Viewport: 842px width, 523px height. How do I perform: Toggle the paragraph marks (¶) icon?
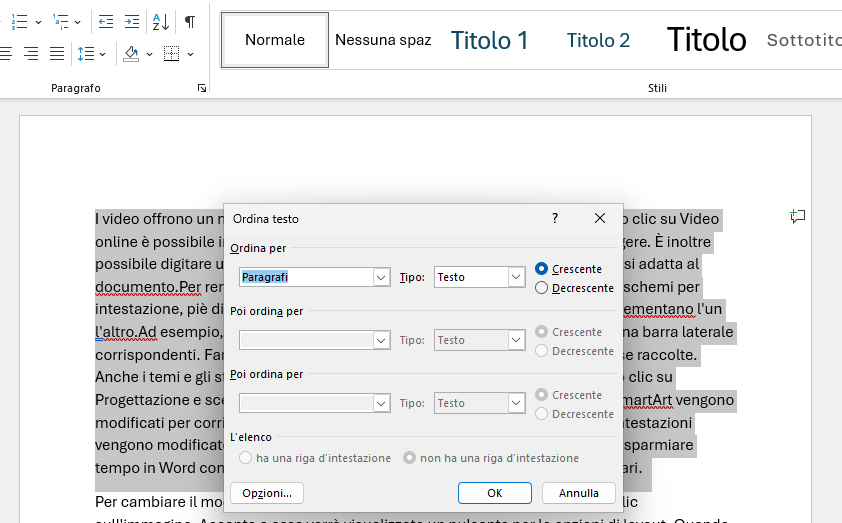[x=189, y=21]
